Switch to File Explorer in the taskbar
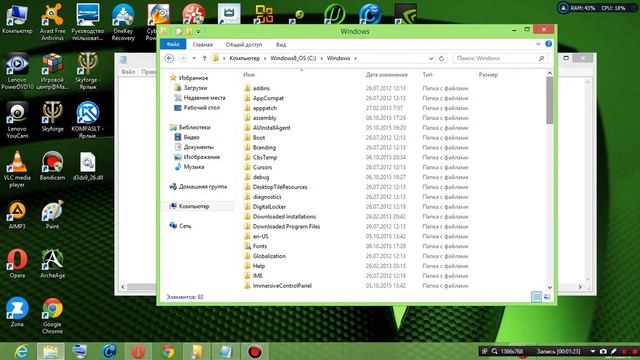Screen dimensions: 640x360 point(51,351)
